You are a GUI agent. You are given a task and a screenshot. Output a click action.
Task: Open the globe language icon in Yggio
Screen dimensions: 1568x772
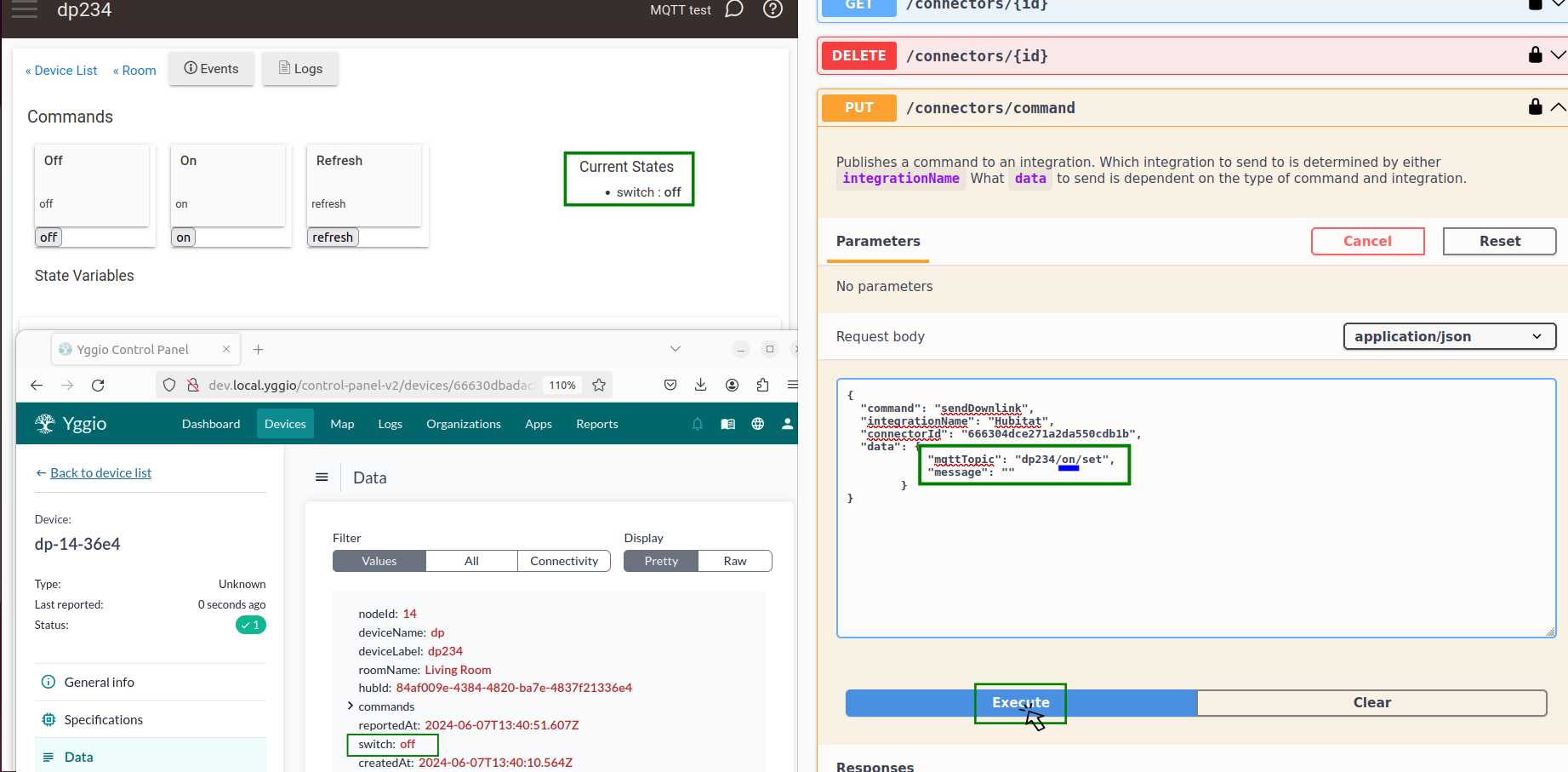757,424
